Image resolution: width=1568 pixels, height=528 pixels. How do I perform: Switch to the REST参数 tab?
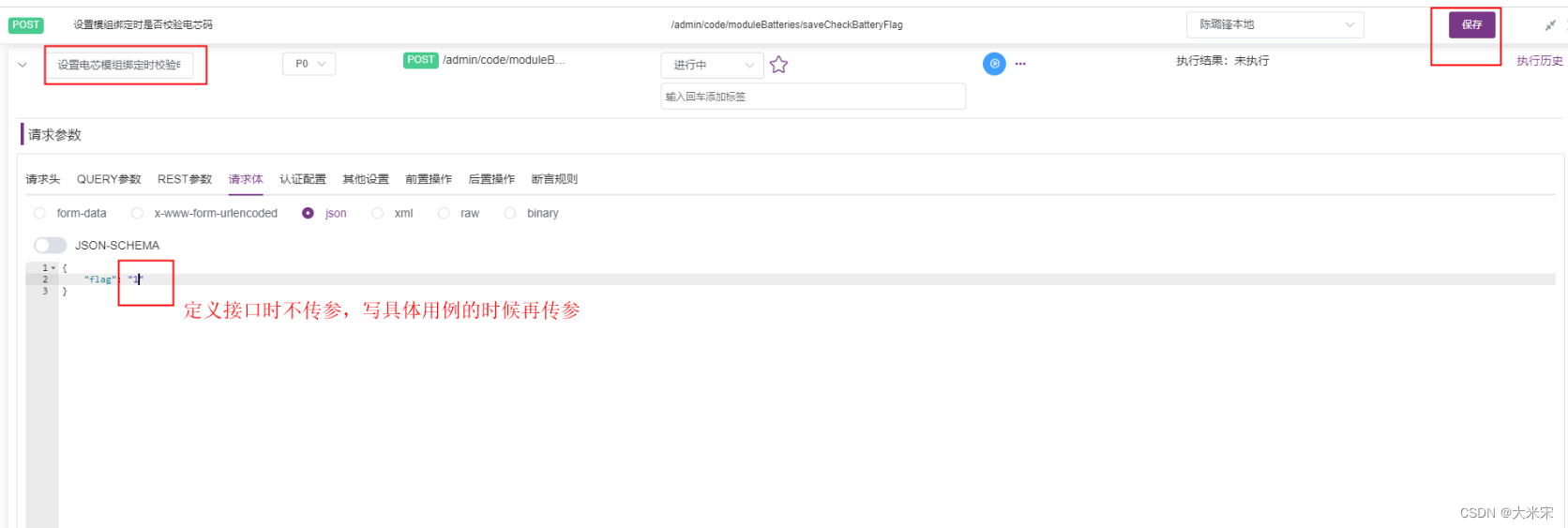[185, 179]
